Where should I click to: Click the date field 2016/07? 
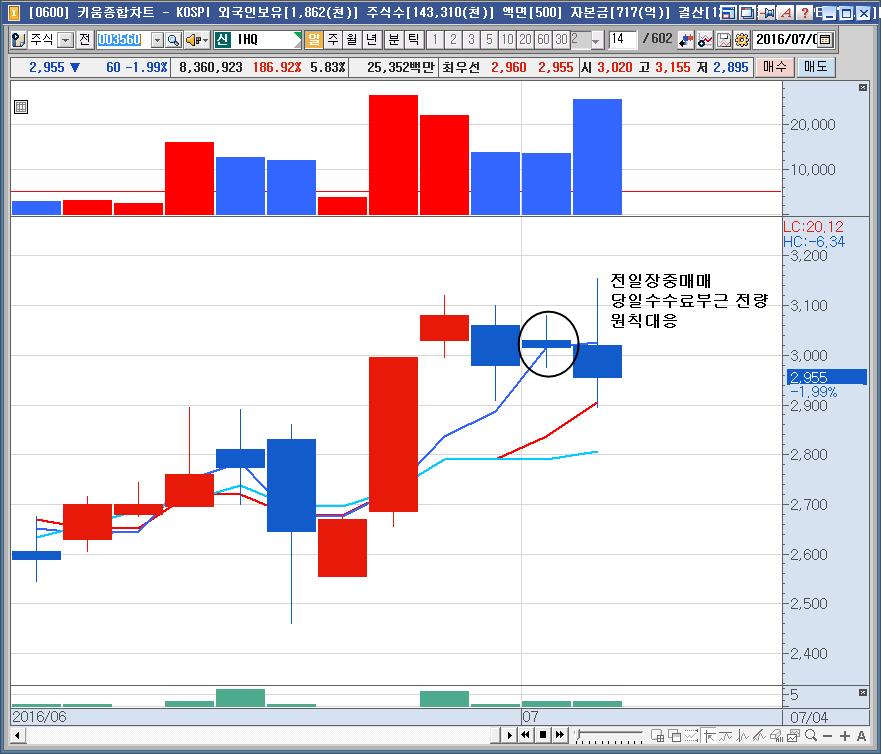(x=785, y=40)
